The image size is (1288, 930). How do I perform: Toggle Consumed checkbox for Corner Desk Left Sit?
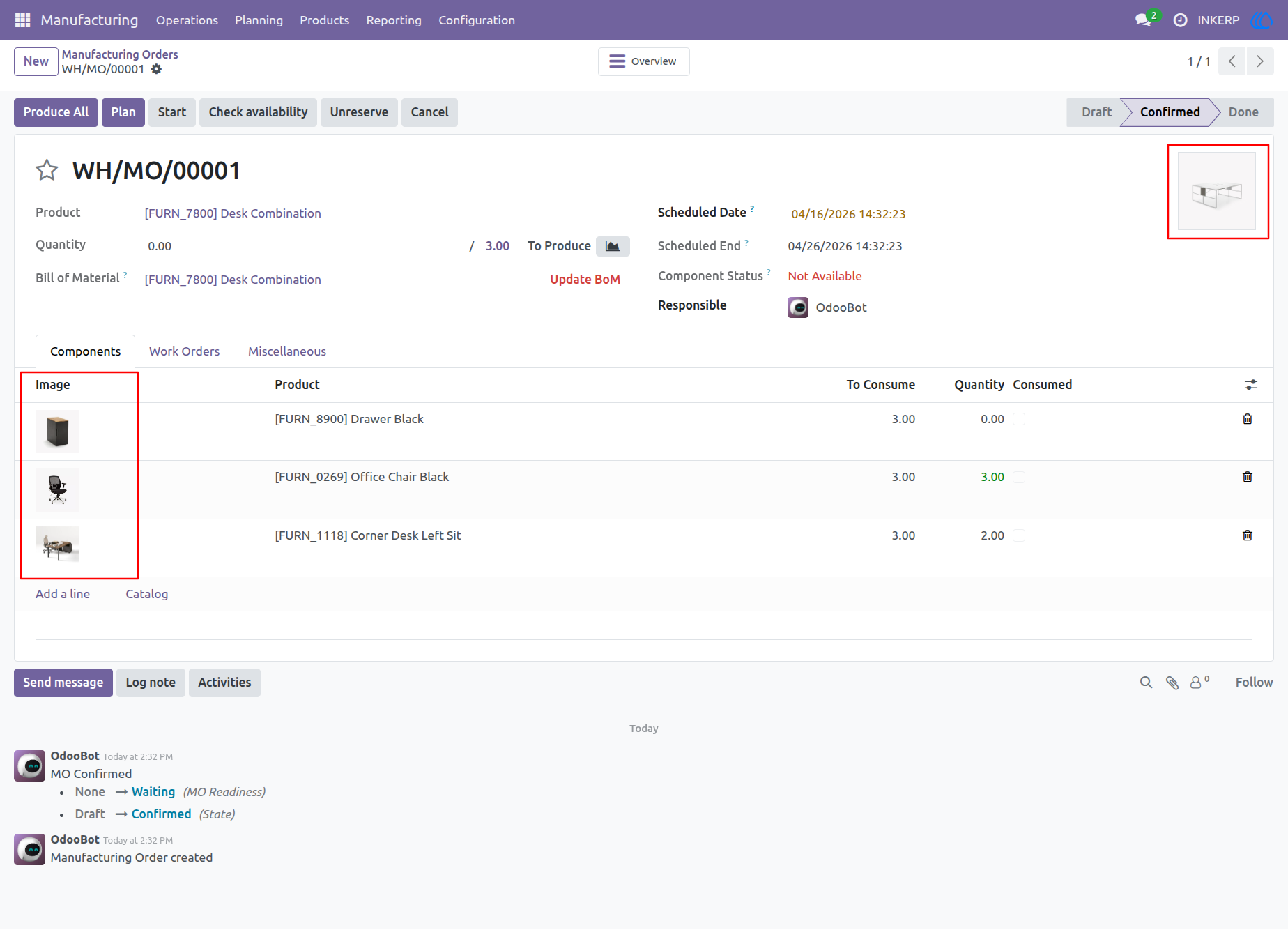coord(1019,535)
